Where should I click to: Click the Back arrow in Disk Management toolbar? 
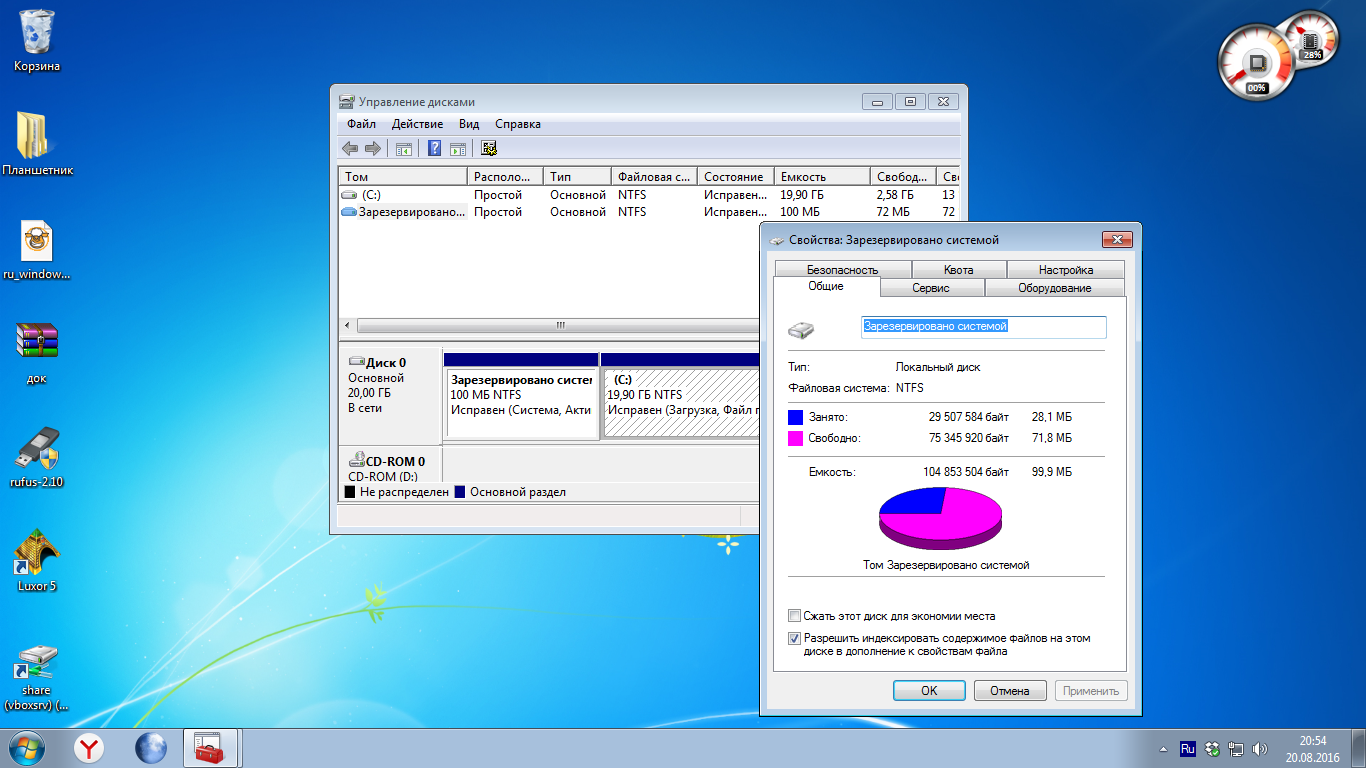pyautogui.click(x=350, y=149)
